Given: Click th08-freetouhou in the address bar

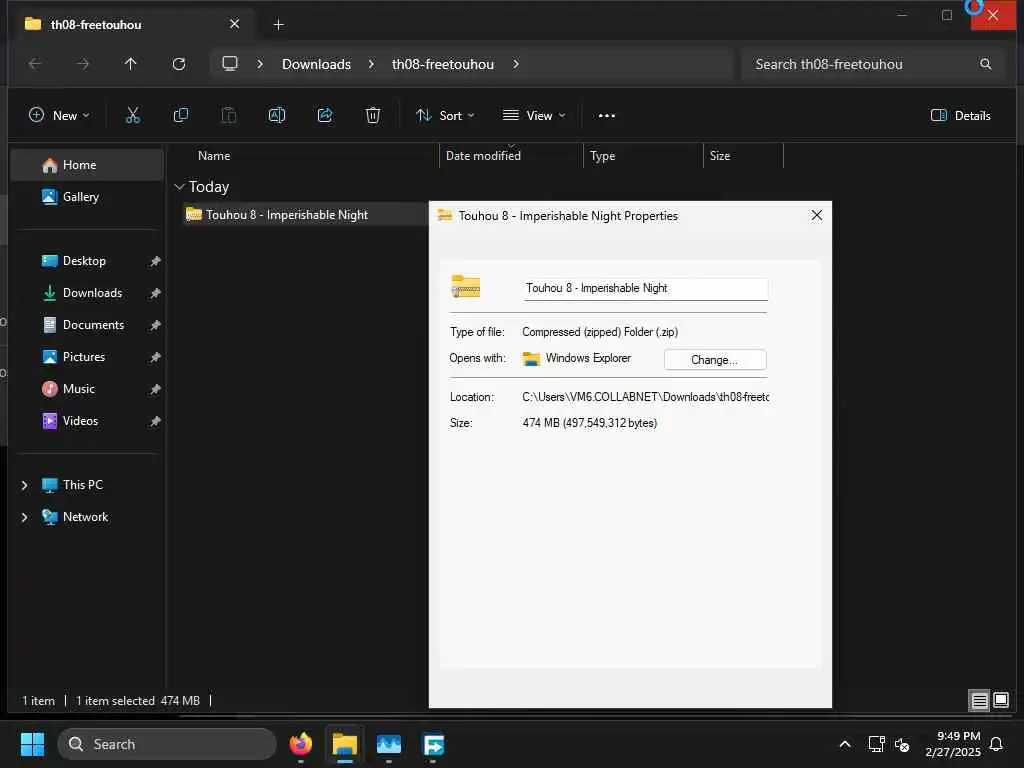Looking at the screenshot, I should coord(443,64).
